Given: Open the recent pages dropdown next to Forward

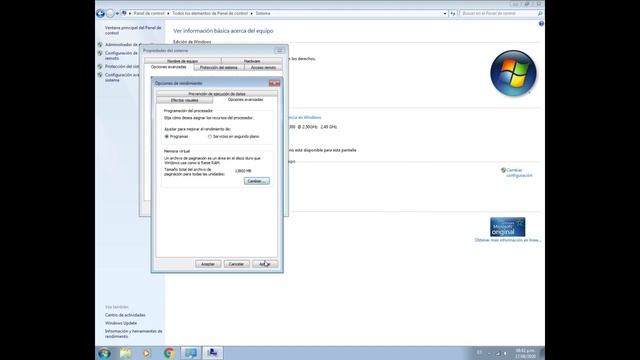Looking at the screenshot, I should (117, 13).
